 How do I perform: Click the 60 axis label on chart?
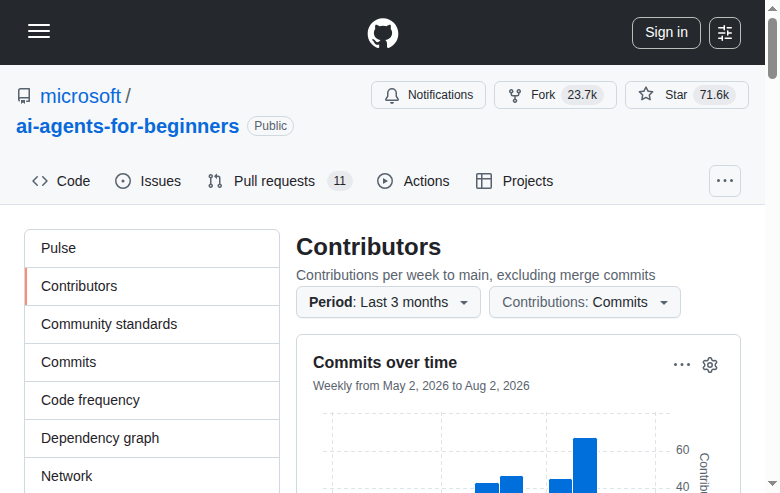682,450
